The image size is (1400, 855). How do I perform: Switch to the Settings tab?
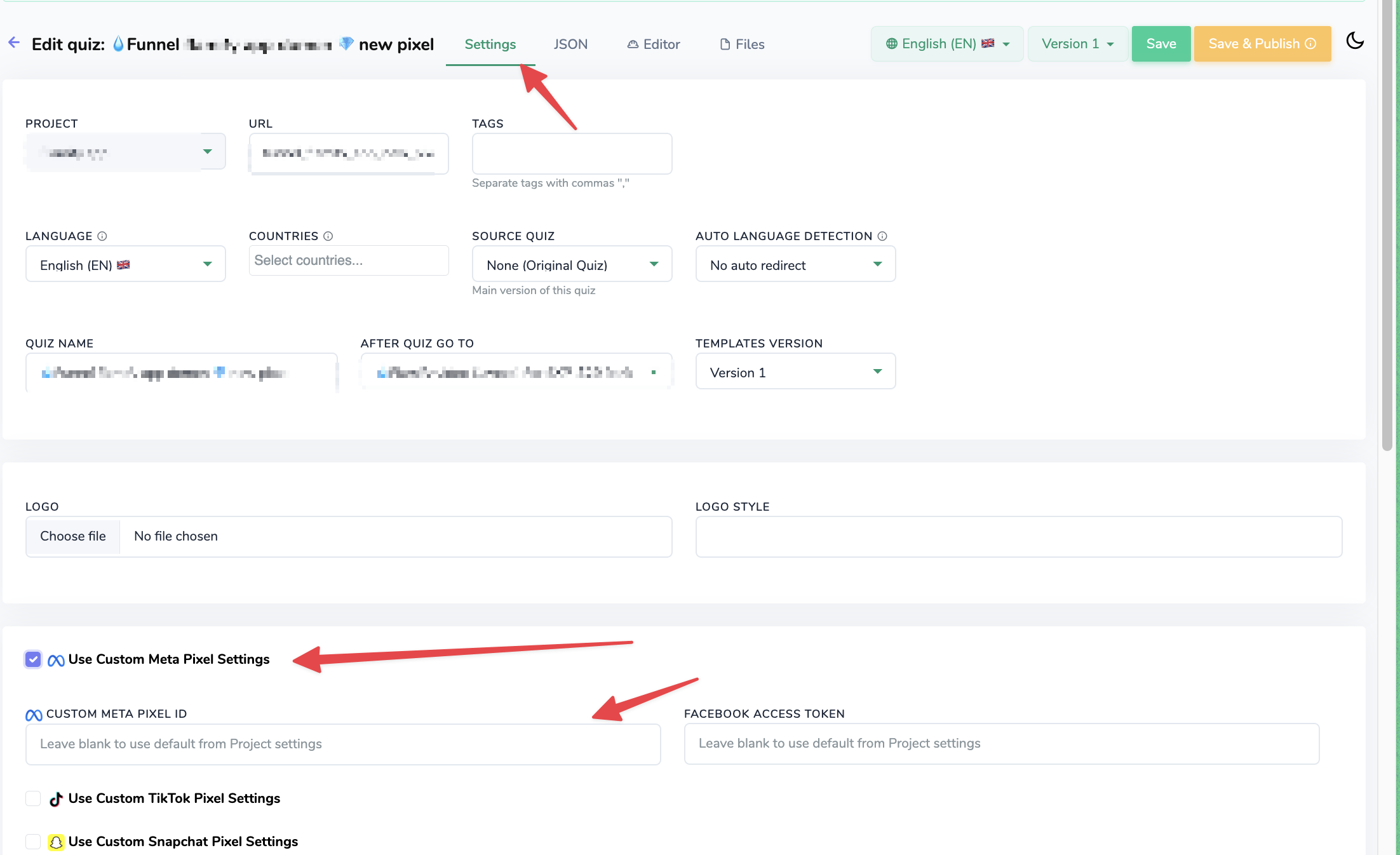pyautogui.click(x=490, y=44)
